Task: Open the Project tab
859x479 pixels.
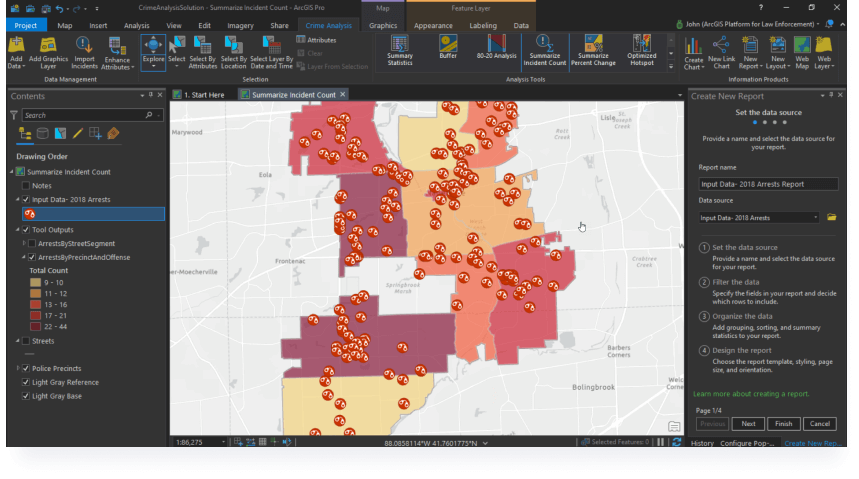Action: (x=26, y=25)
